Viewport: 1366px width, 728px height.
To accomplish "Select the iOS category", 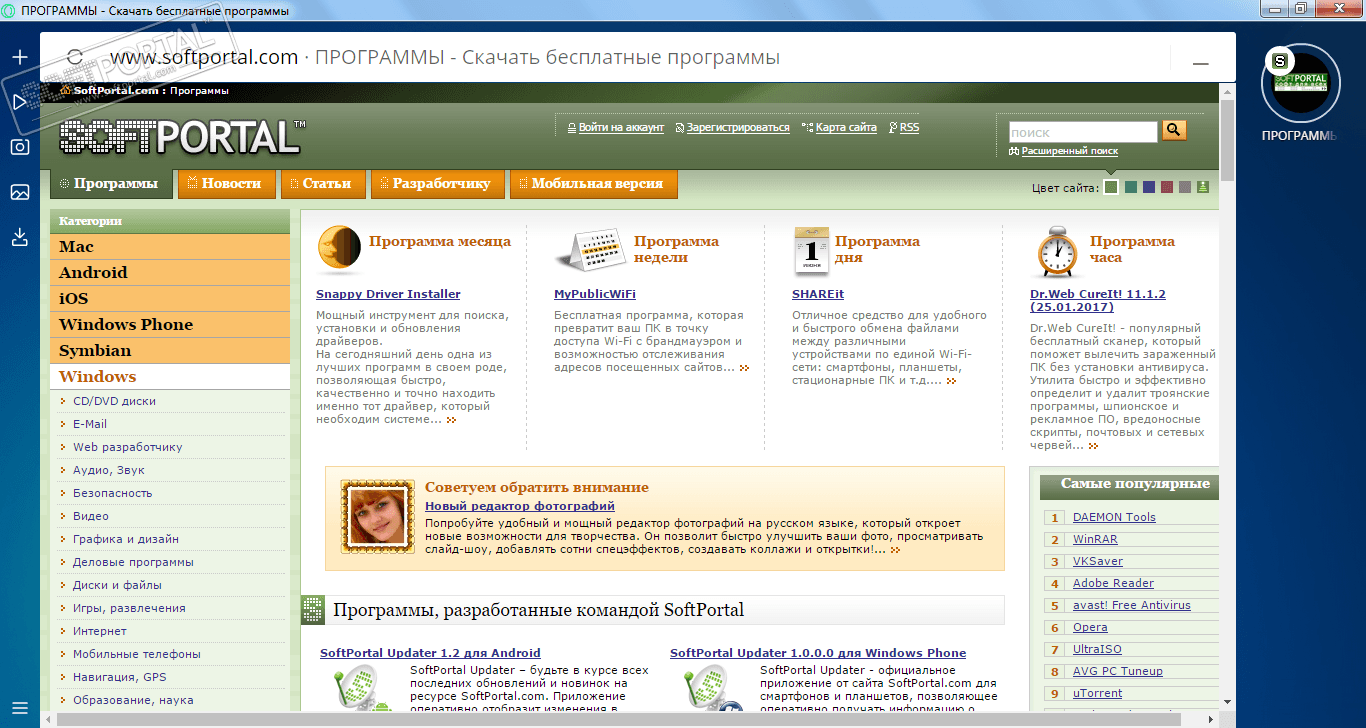I will [x=170, y=299].
